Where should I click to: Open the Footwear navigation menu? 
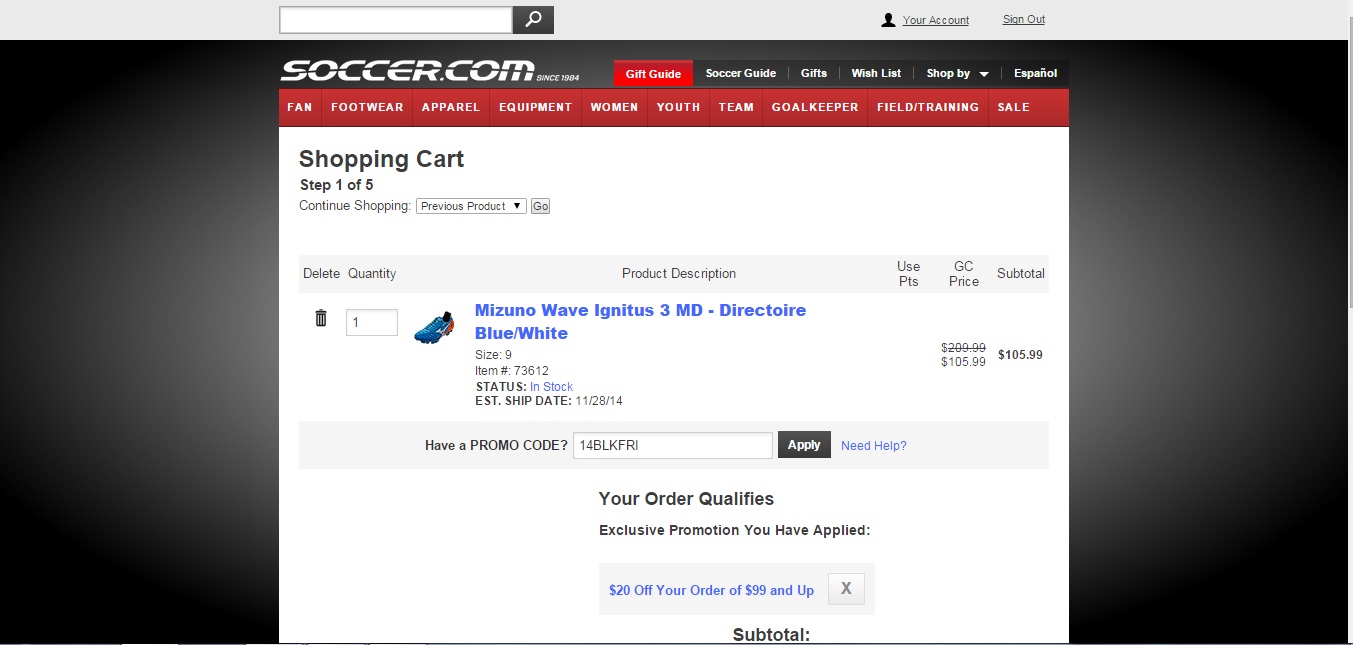tap(367, 107)
